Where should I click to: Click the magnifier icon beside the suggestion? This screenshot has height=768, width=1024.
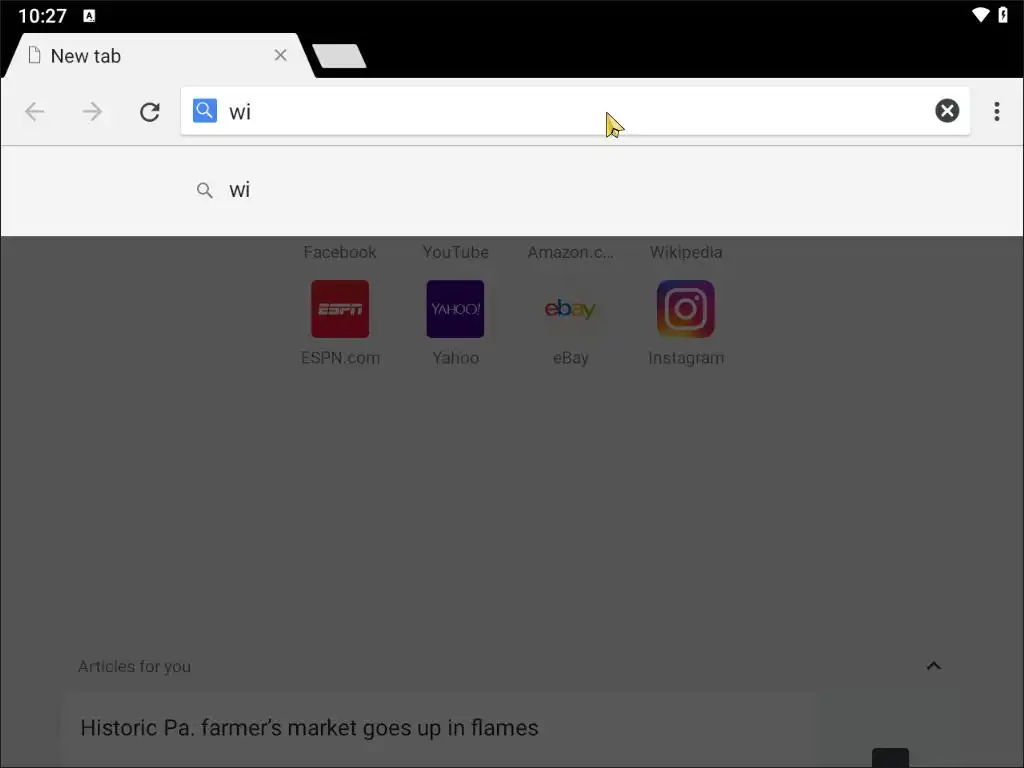[x=204, y=190]
